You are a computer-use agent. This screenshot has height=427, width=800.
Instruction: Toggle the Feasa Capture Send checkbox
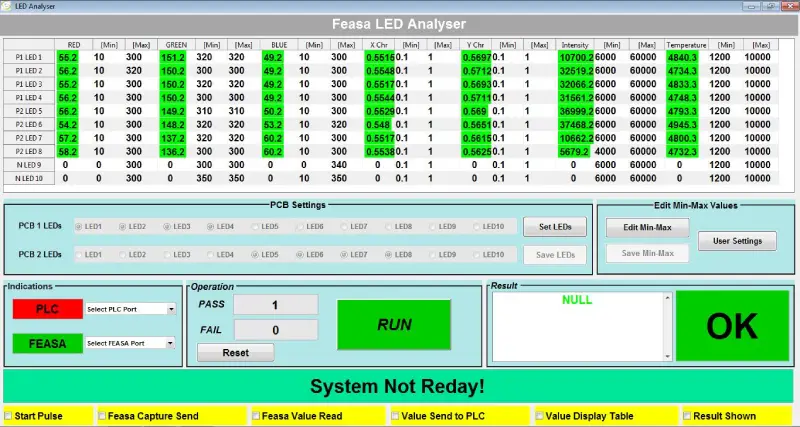[102, 416]
